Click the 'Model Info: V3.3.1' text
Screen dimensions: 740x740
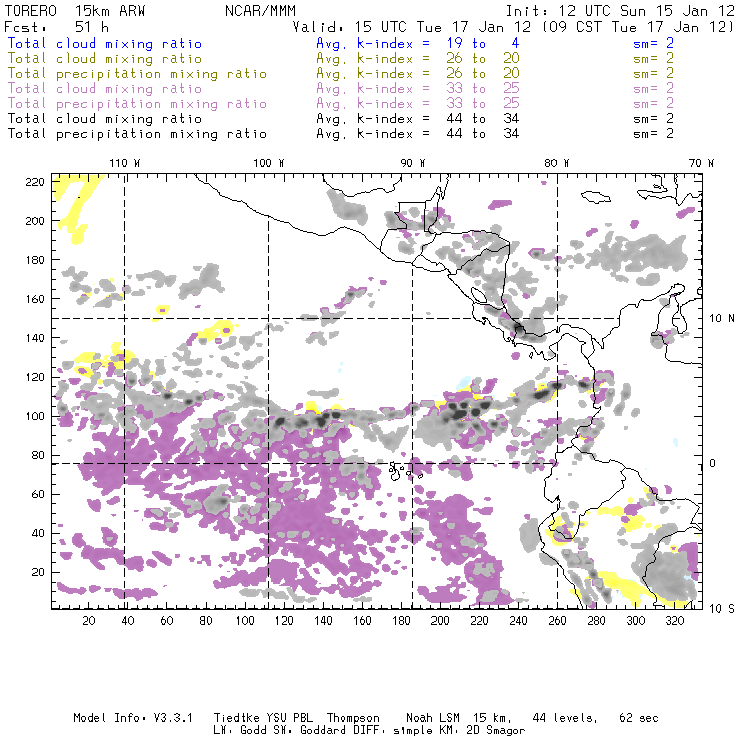tap(133, 718)
